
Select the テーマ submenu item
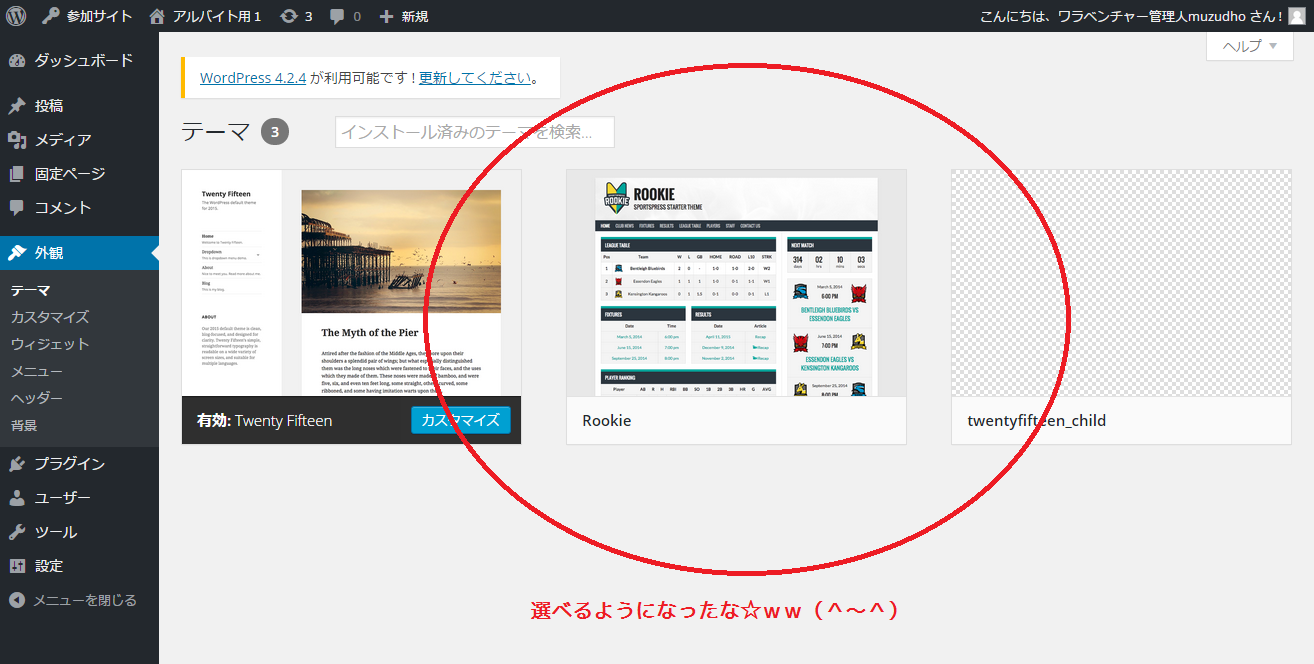tap(31, 291)
